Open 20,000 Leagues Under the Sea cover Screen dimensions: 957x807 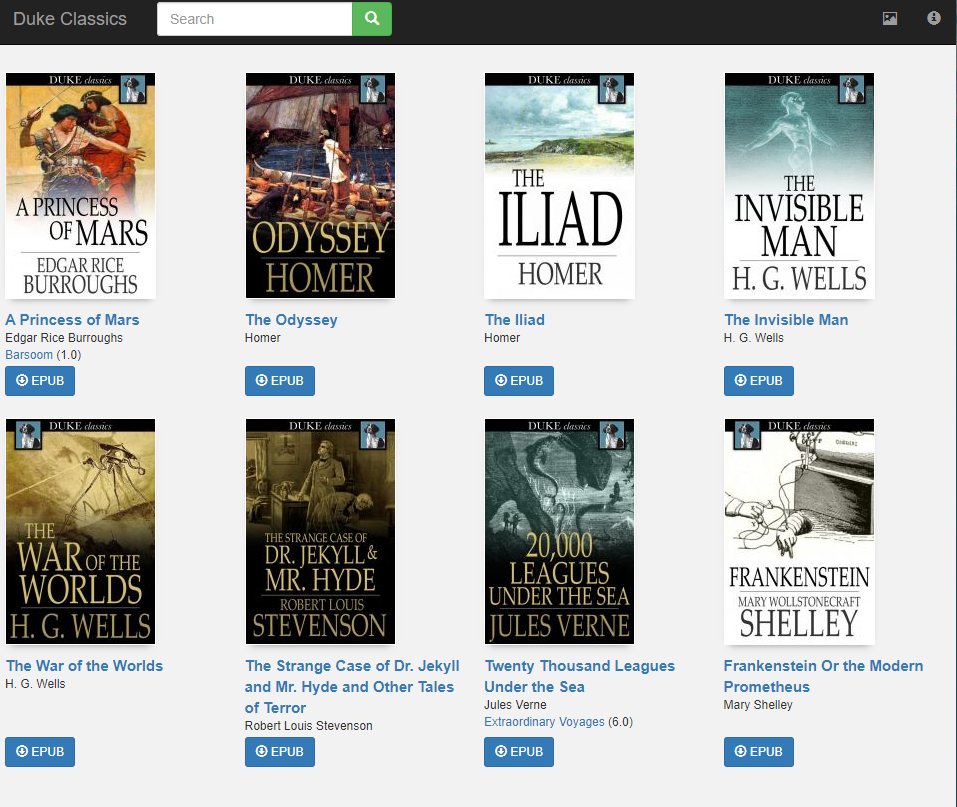point(560,532)
